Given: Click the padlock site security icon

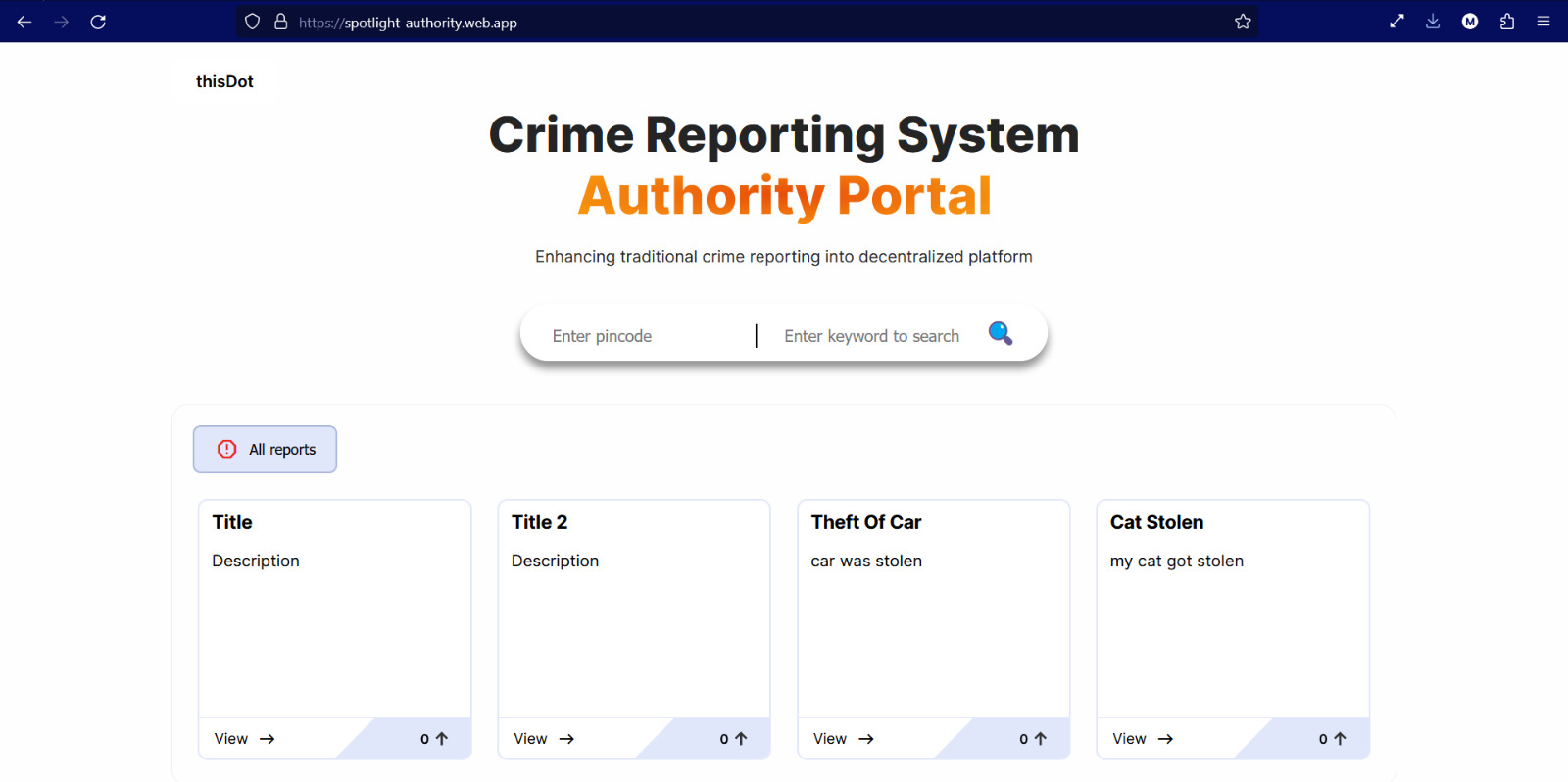Looking at the screenshot, I should coord(281,22).
